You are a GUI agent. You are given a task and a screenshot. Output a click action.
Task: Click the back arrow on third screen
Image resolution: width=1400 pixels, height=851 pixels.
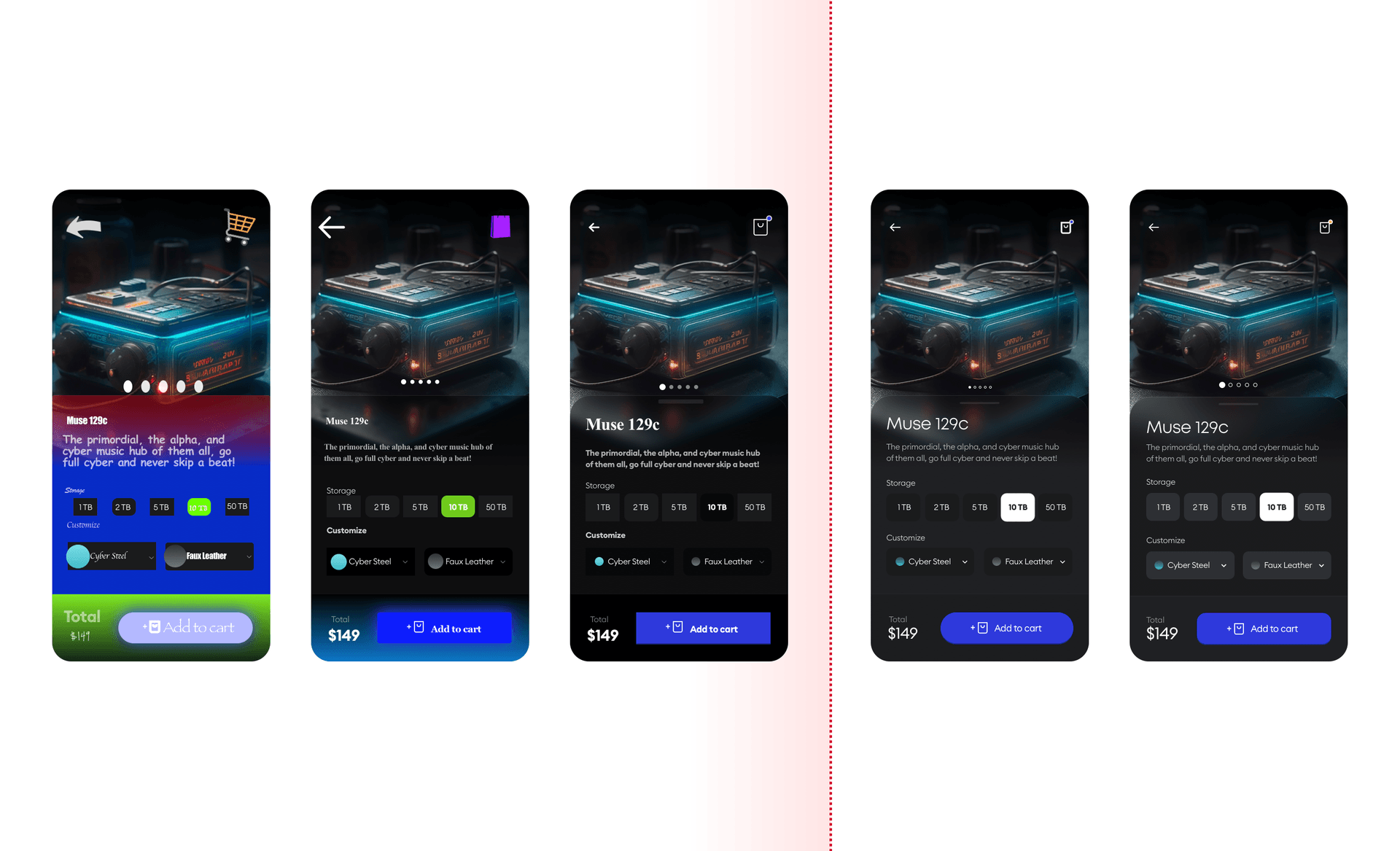click(x=594, y=227)
